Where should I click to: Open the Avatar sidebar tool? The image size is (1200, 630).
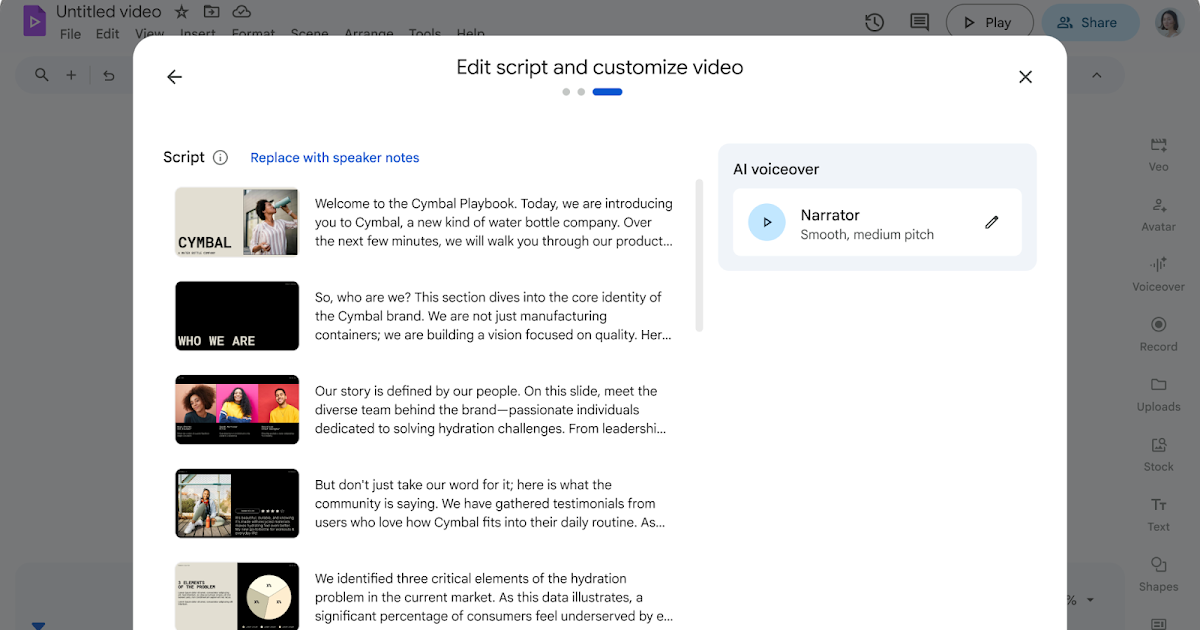1158,214
